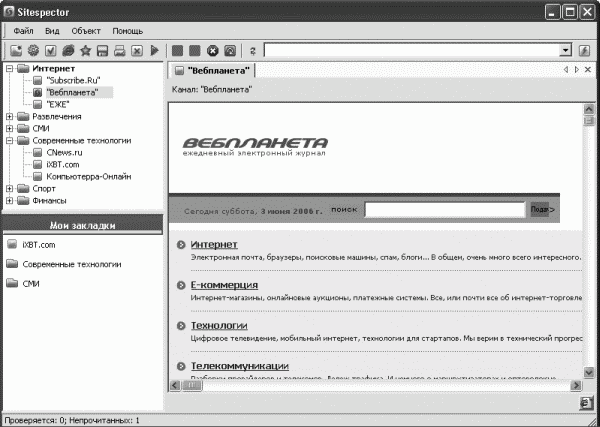
Task: Collapse the Интернет tree folder
Action: [10, 68]
